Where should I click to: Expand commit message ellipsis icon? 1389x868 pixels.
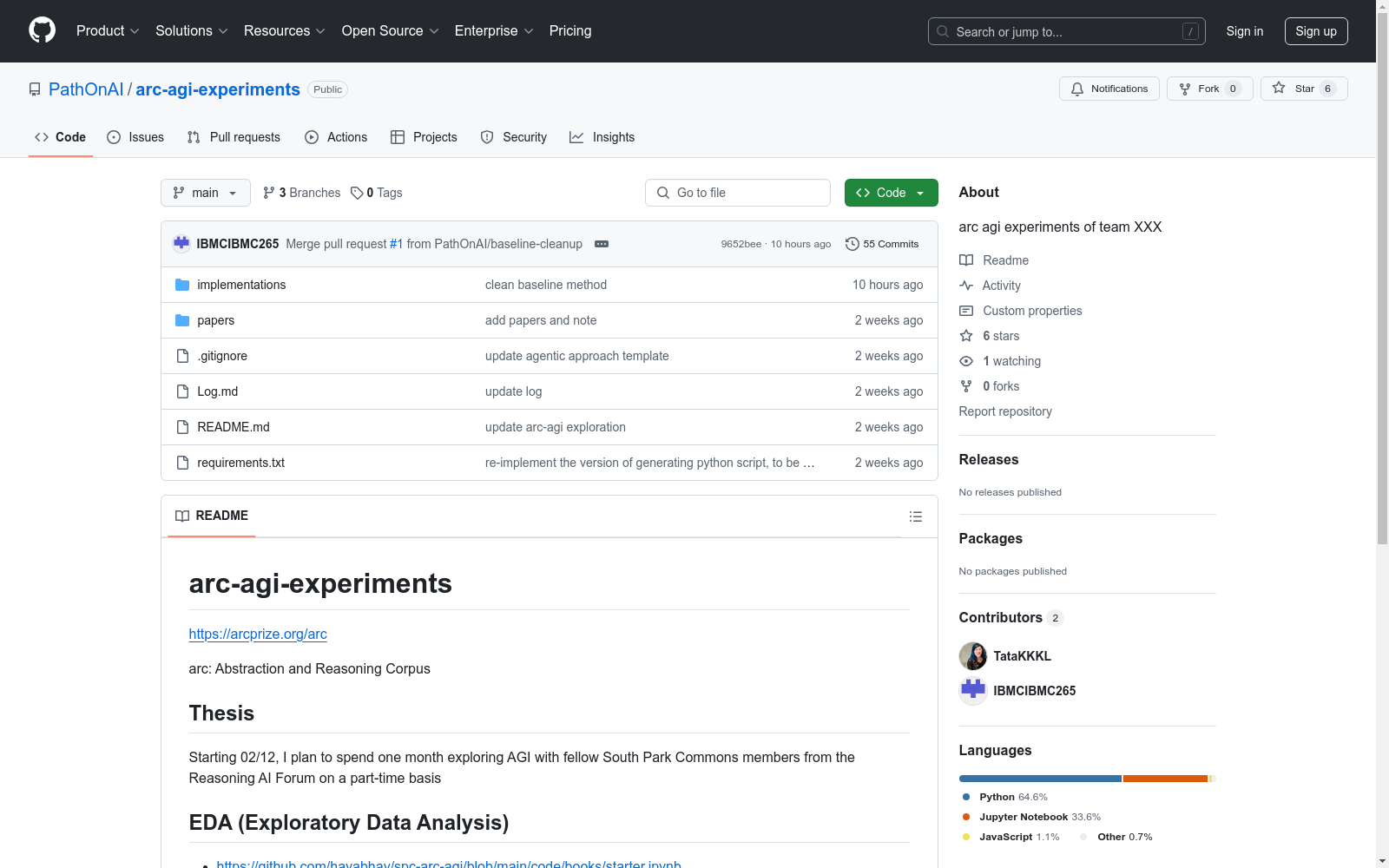(x=602, y=244)
